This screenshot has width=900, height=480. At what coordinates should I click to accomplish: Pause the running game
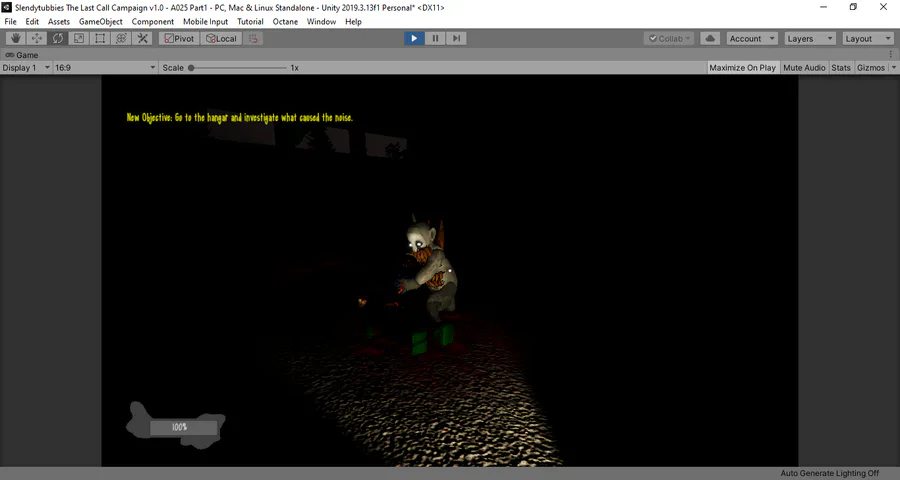435,38
